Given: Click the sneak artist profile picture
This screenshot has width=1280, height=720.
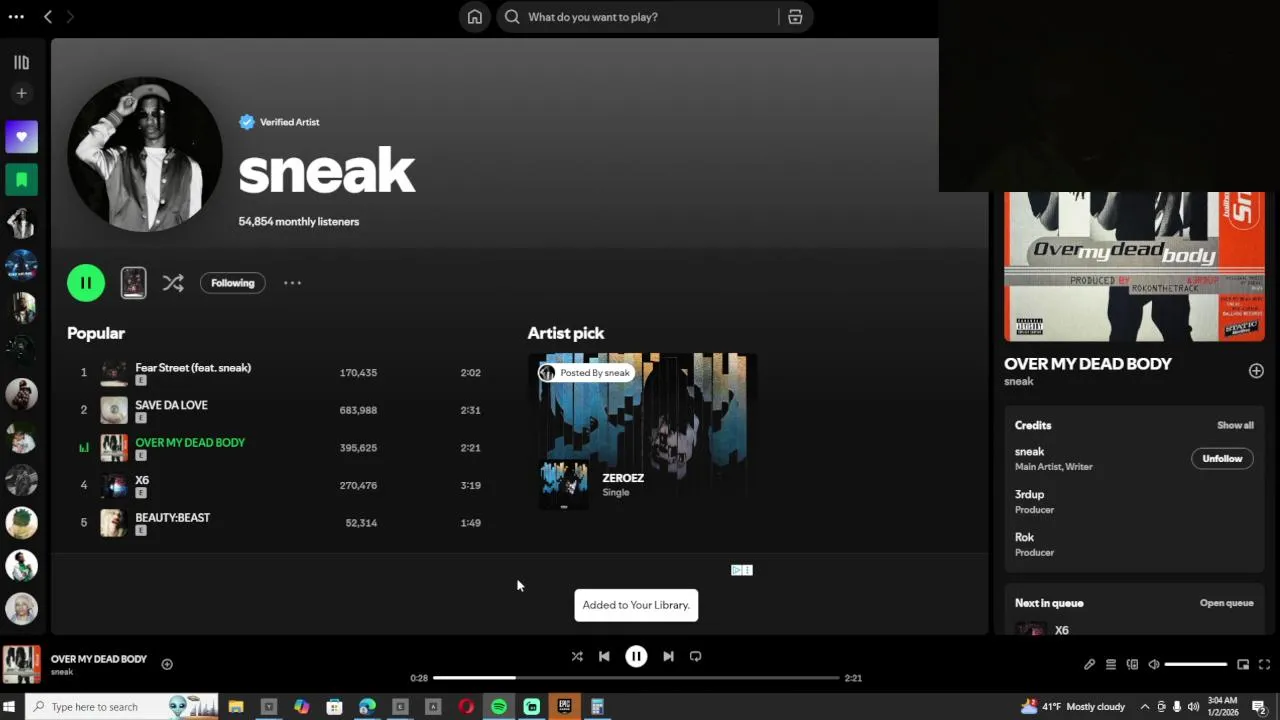Looking at the screenshot, I should [x=145, y=154].
